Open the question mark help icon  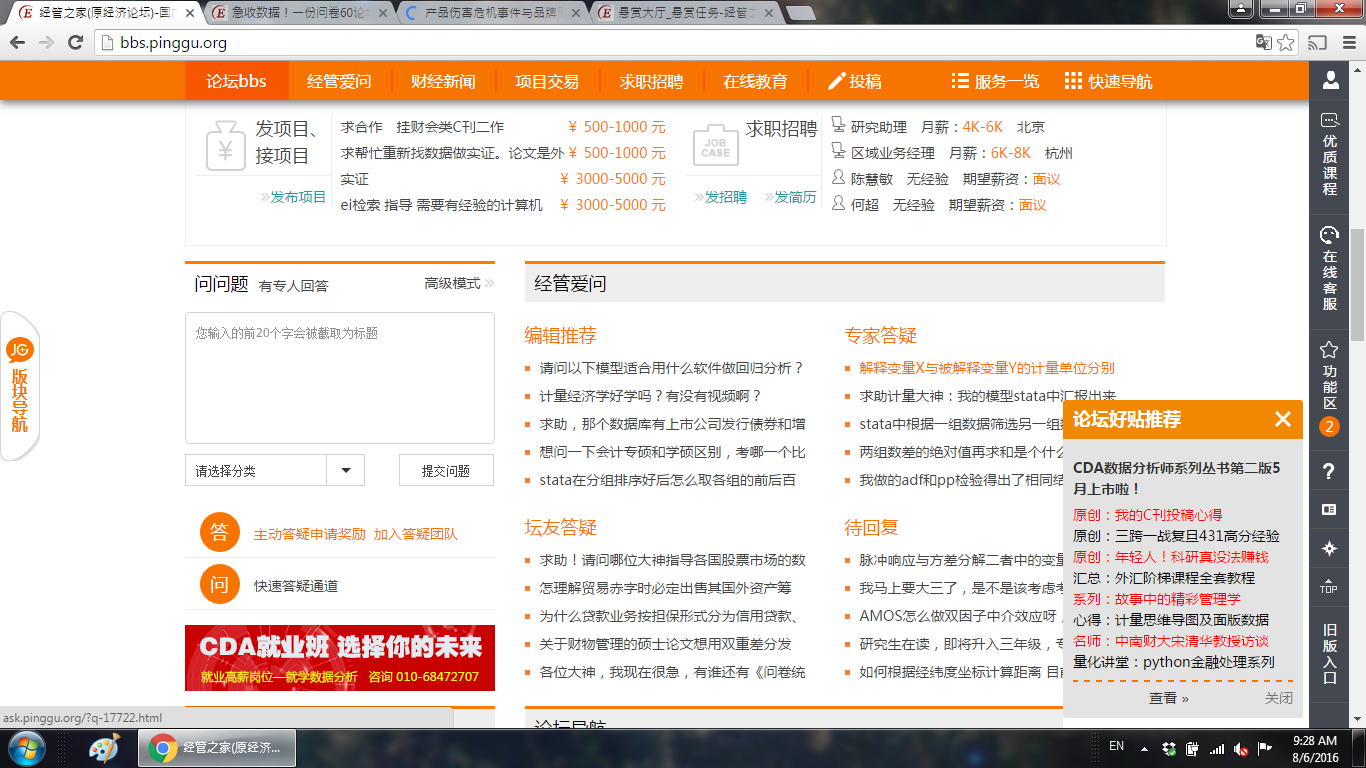click(1329, 471)
